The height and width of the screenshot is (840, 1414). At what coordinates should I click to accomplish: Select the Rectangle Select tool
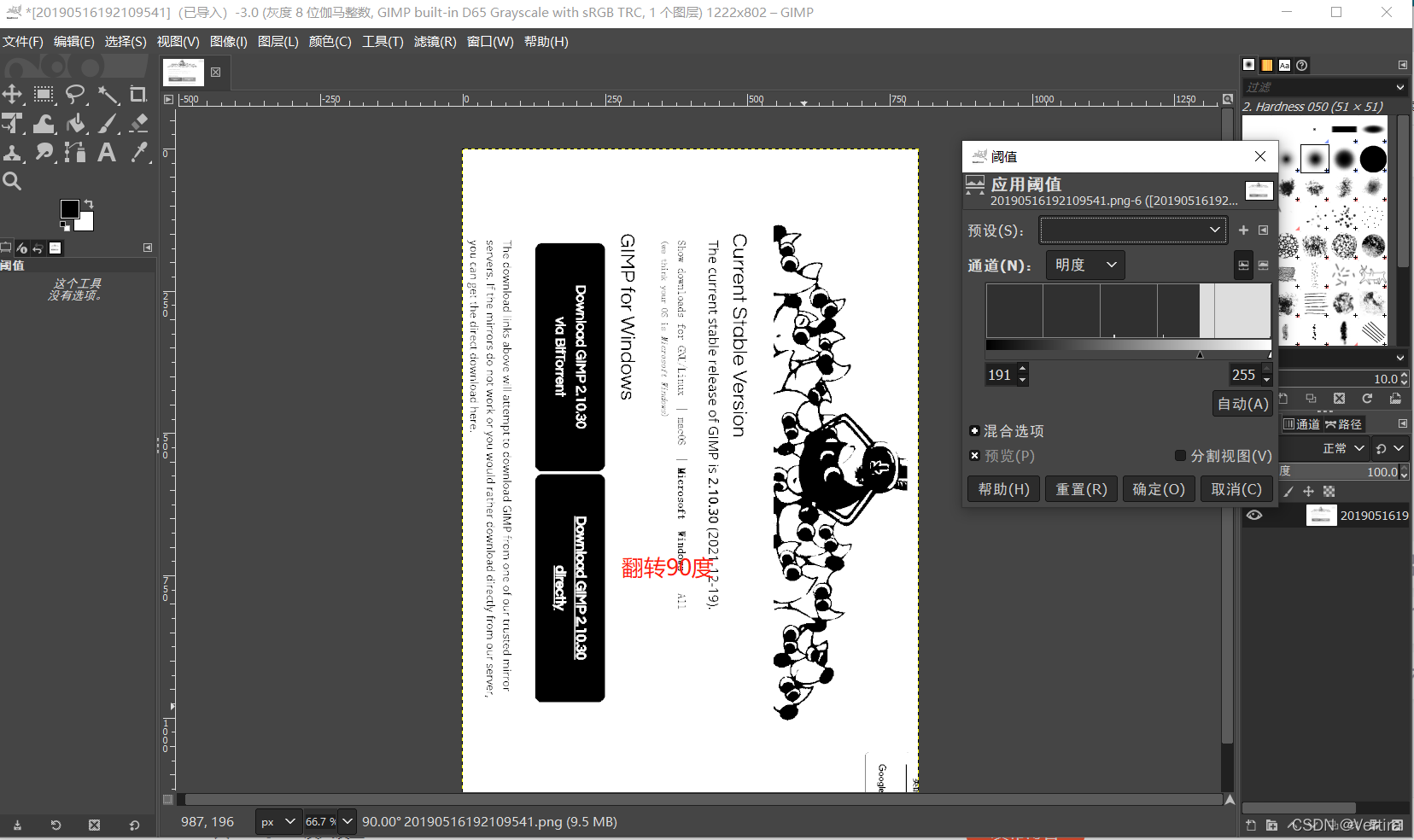pos(44,94)
